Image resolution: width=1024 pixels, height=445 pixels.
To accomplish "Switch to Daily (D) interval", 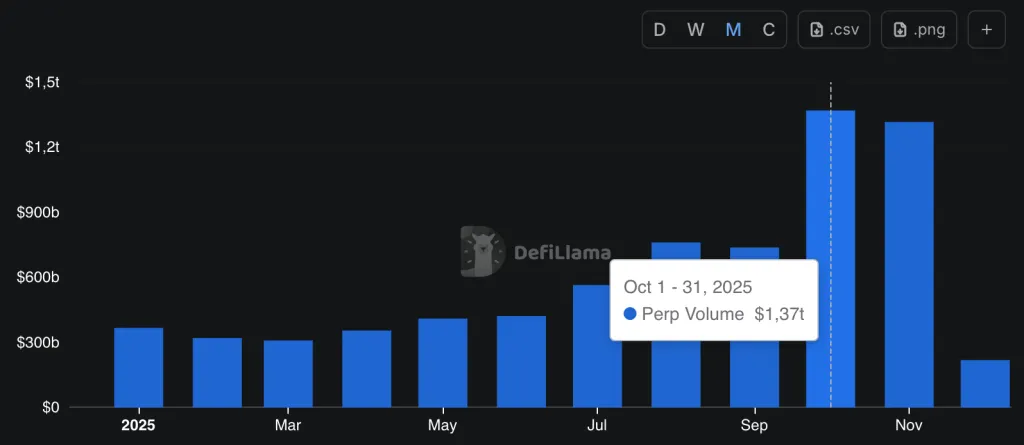I will pos(659,30).
